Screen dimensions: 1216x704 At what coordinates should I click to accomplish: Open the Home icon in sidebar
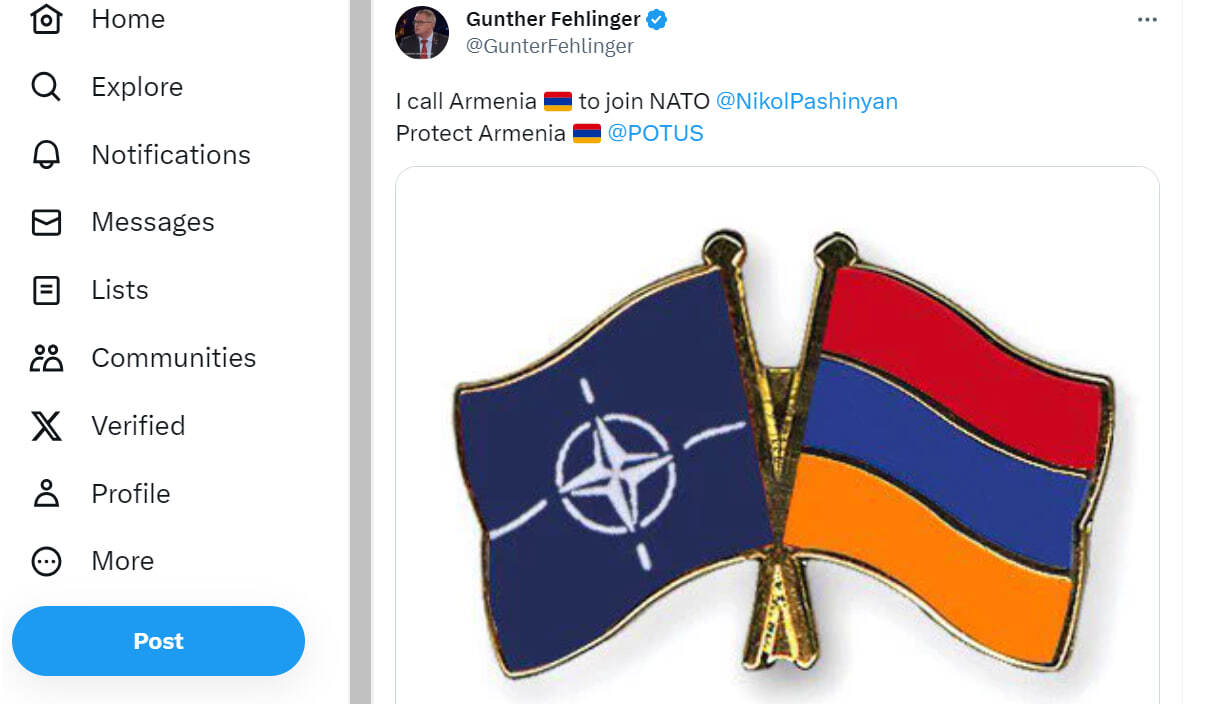46,19
